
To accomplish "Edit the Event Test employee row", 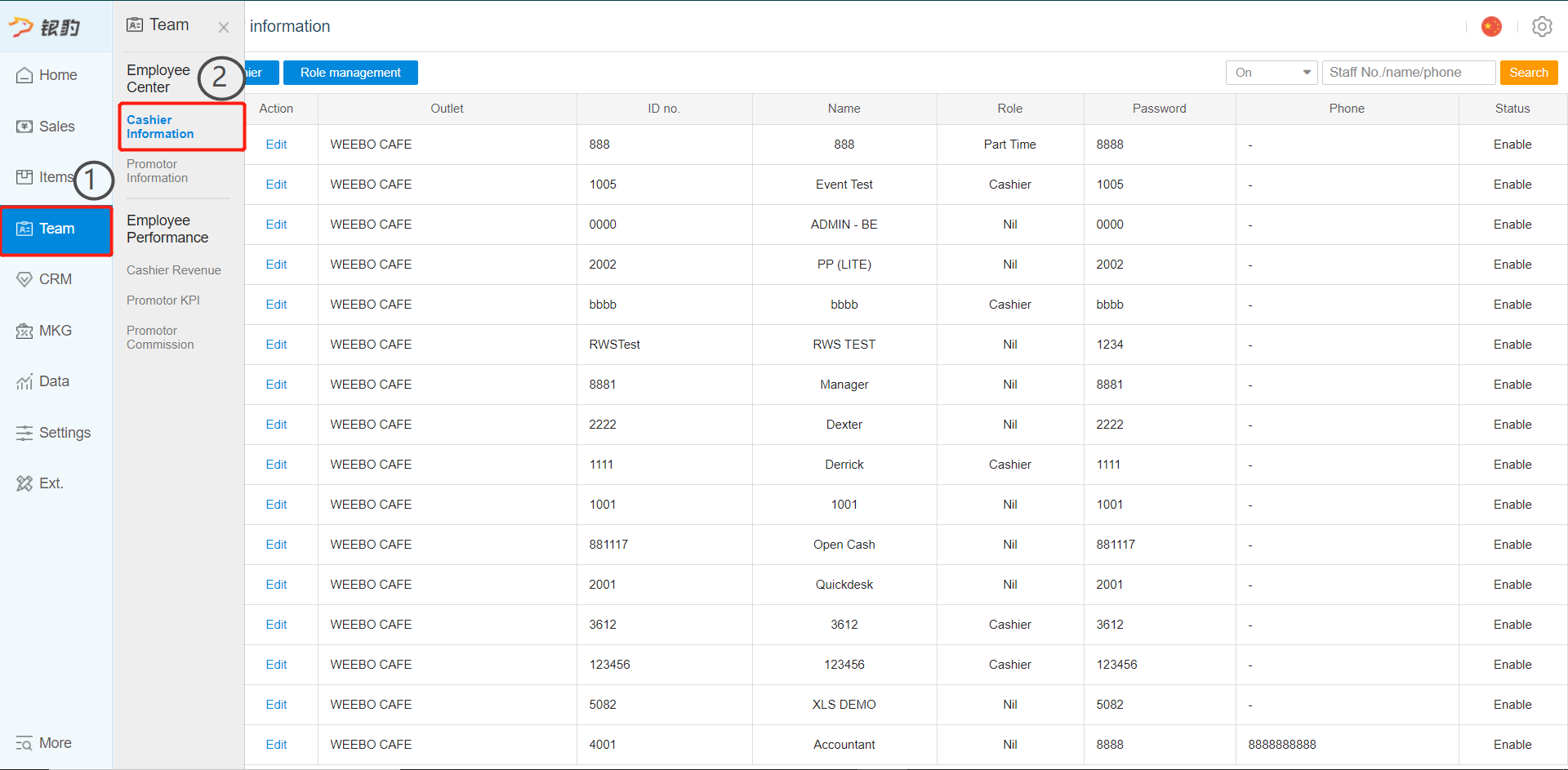I will (x=276, y=185).
